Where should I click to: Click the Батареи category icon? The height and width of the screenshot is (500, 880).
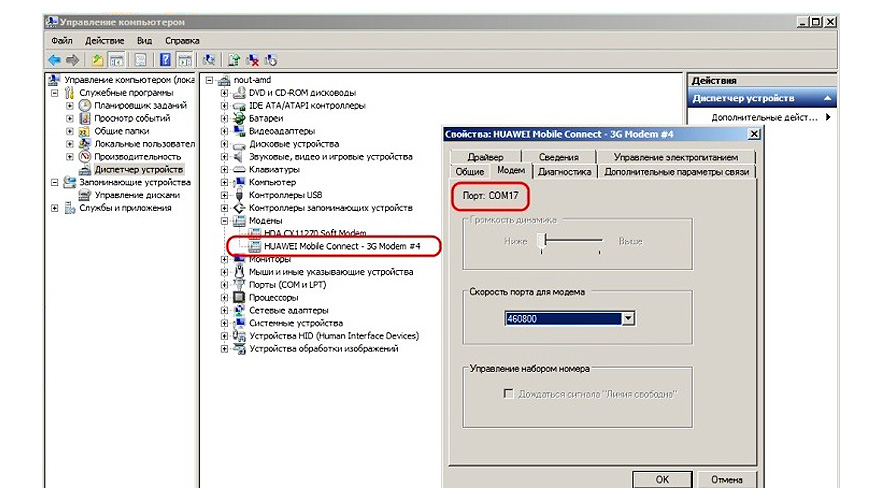pyautogui.click(x=240, y=118)
